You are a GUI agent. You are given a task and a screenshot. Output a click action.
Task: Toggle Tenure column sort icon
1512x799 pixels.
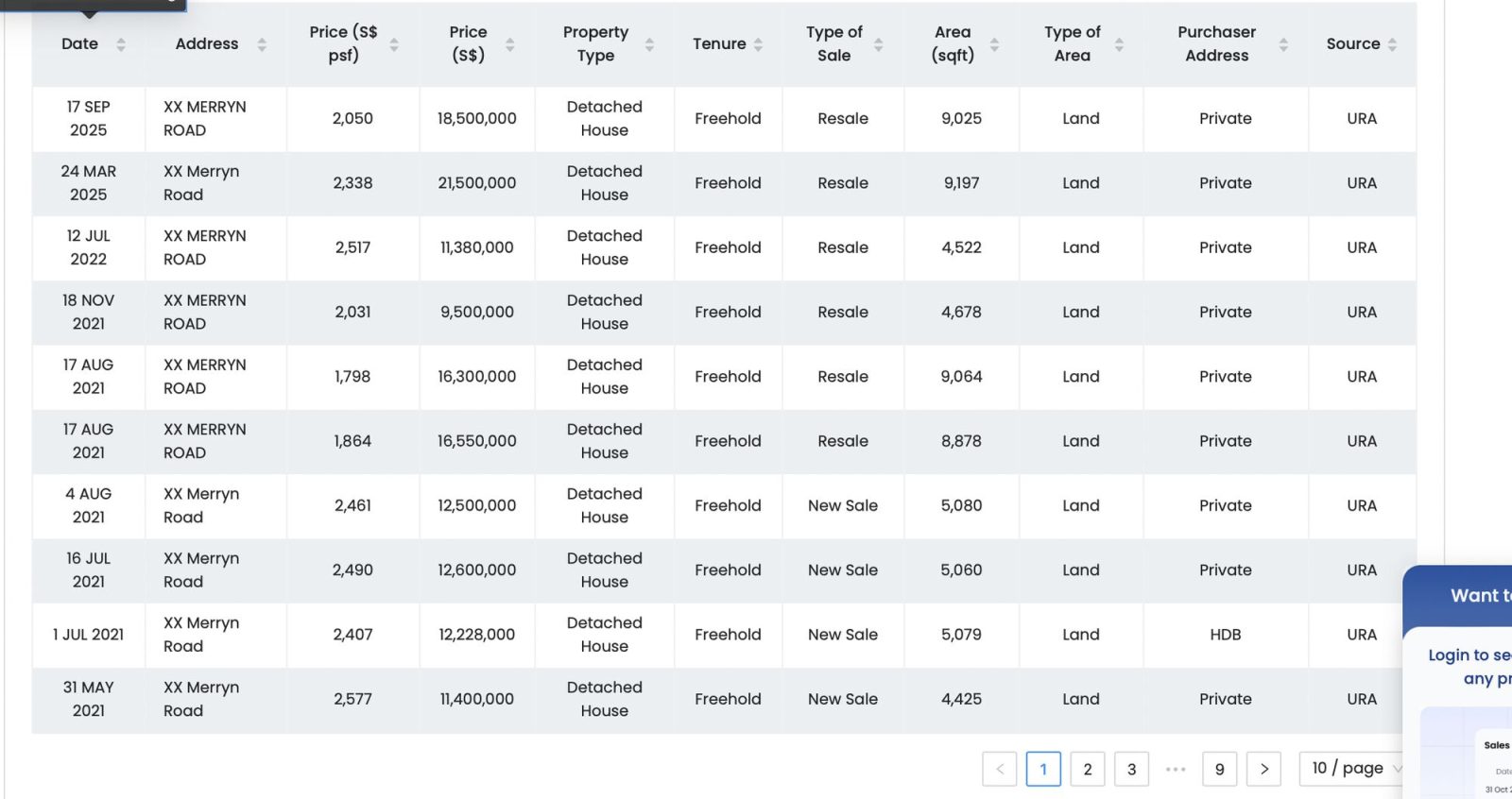point(758,44)
